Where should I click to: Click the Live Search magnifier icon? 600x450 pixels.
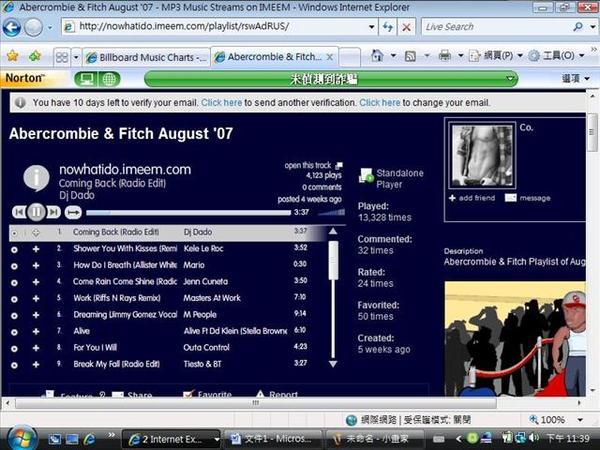(x=578, y=26)
